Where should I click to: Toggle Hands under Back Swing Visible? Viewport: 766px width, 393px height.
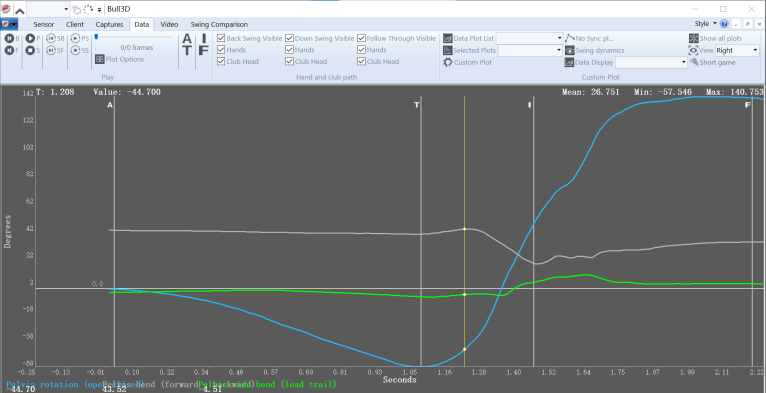[x=221, y=50]
